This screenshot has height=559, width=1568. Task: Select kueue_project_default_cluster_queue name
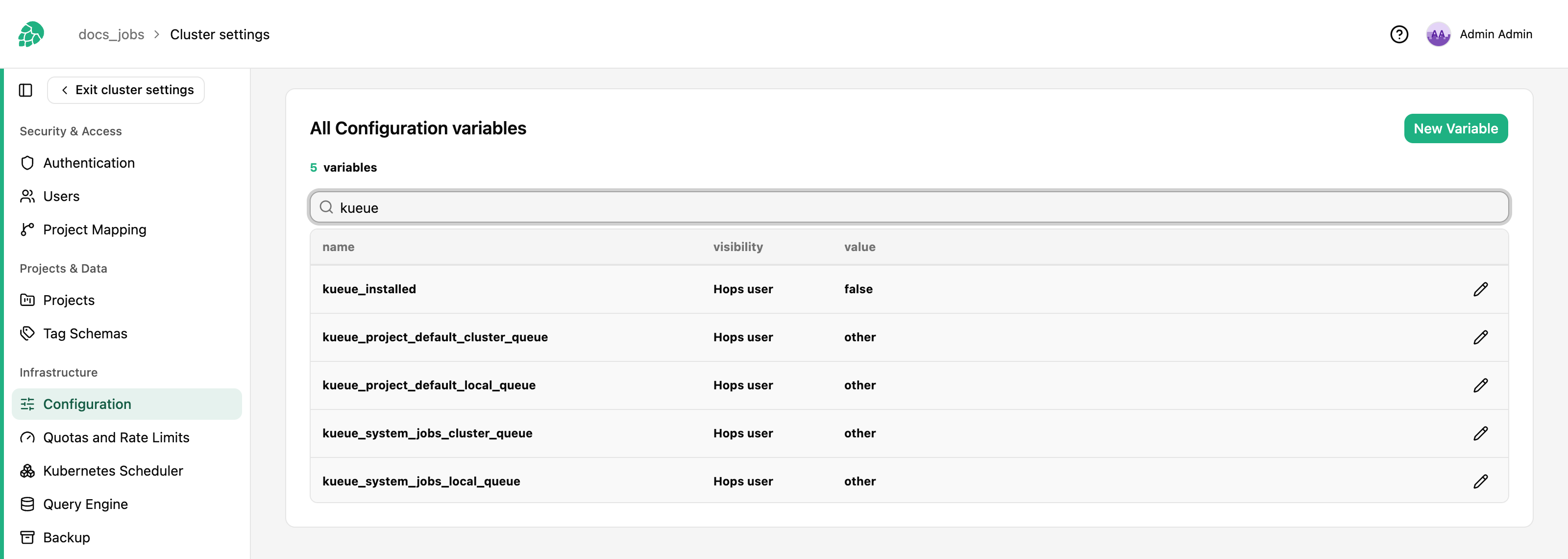(x=435, y=337)
